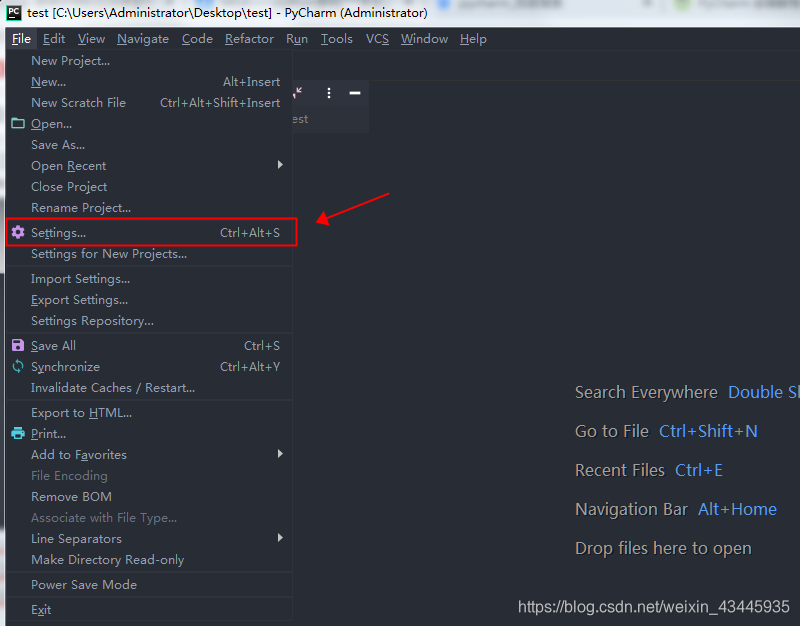Open Settings for New Projects...
Viewport: 800px width, 626px height.
149,254
